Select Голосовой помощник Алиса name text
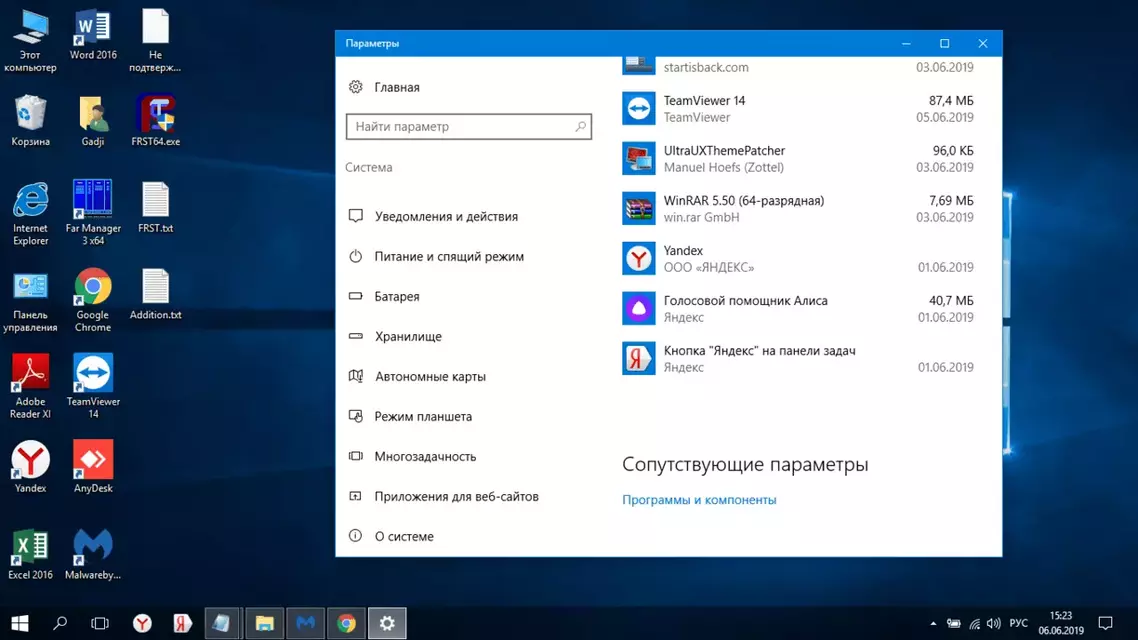The width and height of the screenshot is (1138, 640). tap(745, 301)
